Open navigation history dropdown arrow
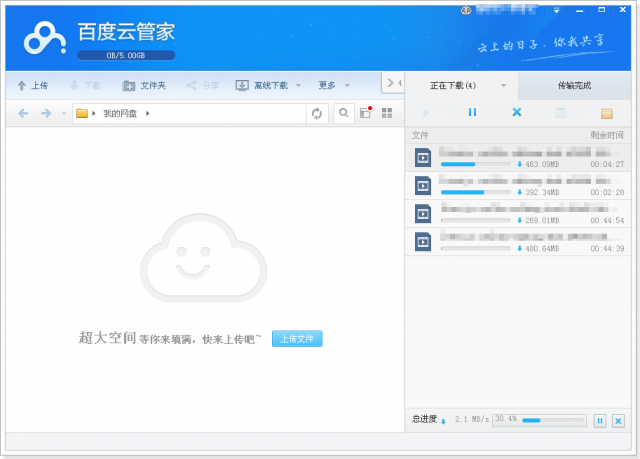Viewport: 640px width, 459px height. 63,113
